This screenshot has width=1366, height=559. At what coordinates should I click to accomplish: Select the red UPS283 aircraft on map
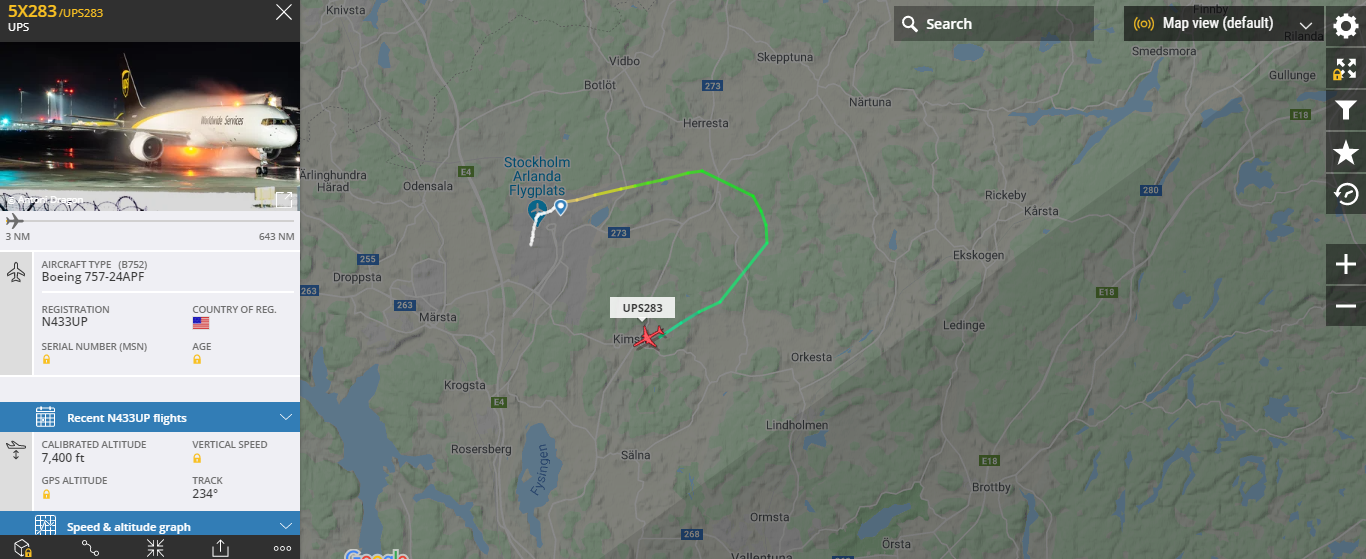651,336
